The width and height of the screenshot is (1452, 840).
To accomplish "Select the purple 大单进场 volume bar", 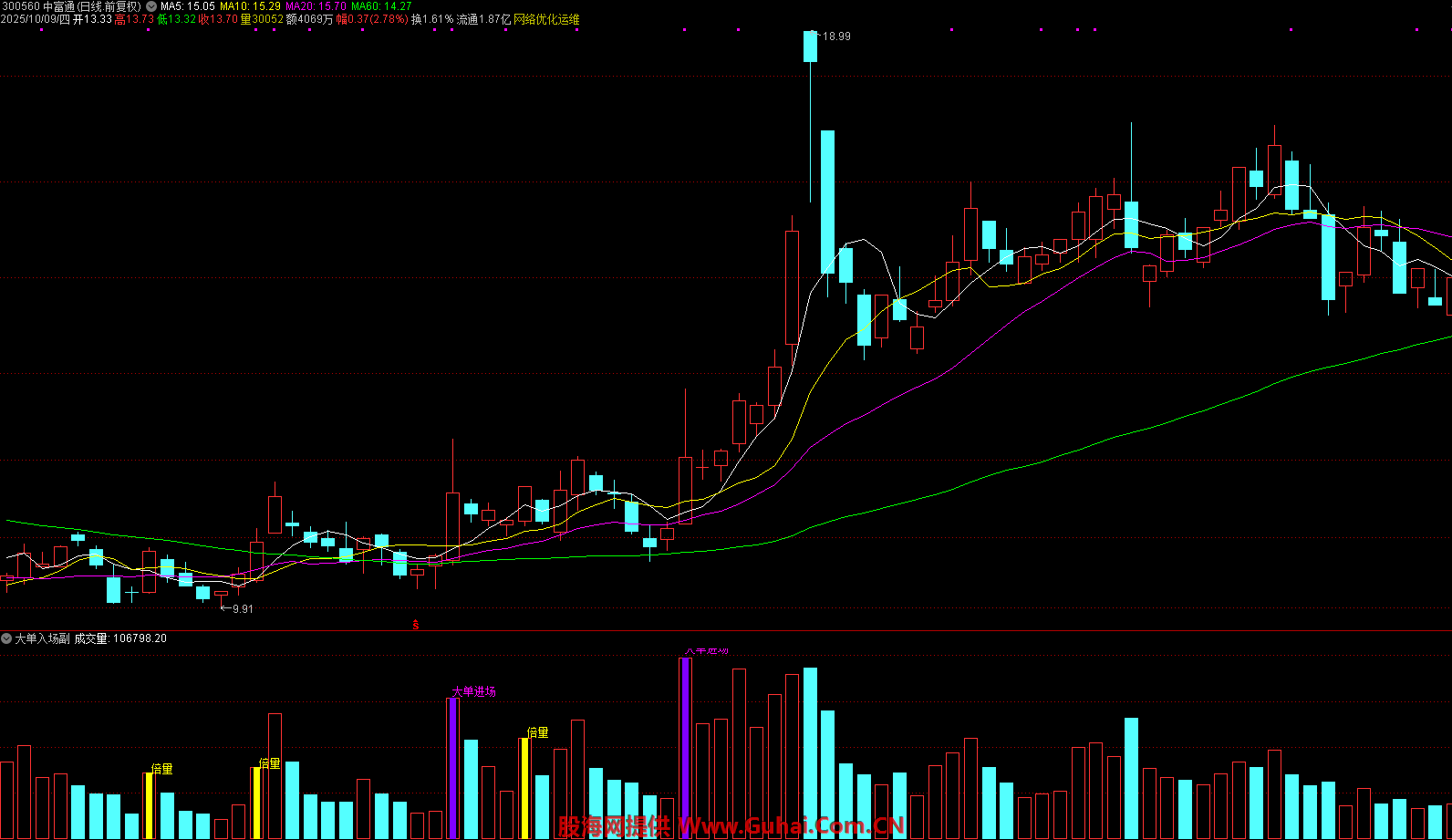I will 452,768.
